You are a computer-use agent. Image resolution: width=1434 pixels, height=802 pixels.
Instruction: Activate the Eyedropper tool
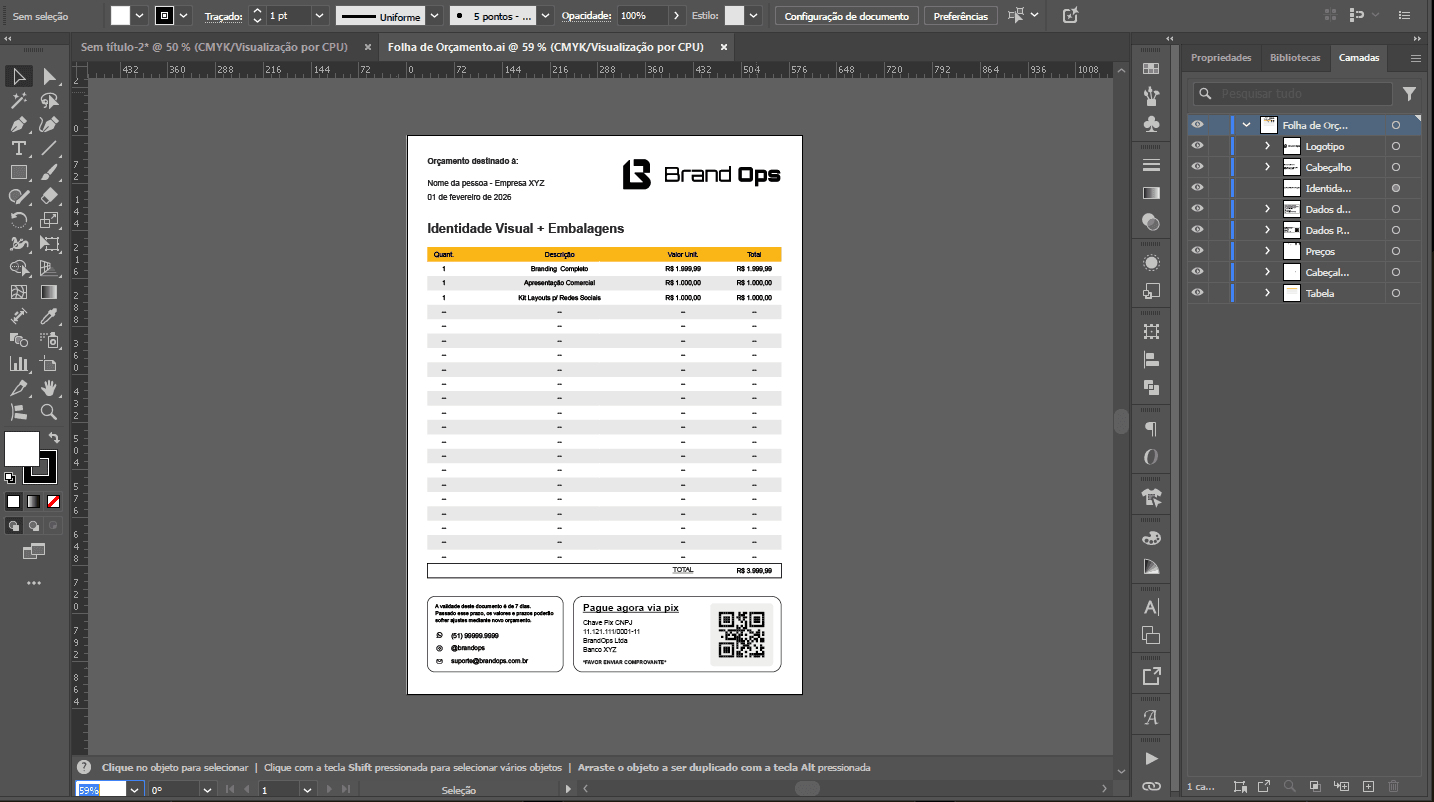click(x=49, y=317)
